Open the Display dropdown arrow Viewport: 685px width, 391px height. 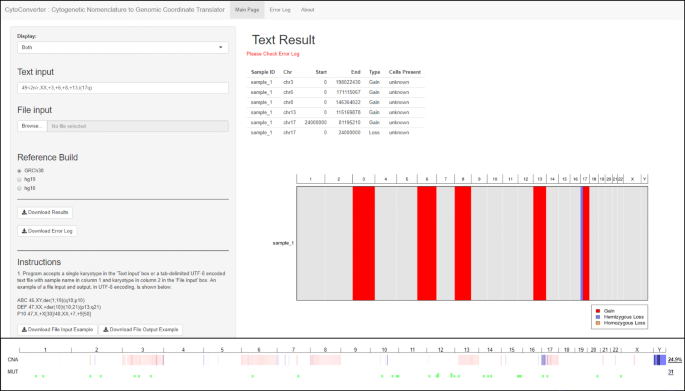tap(221, 47)
